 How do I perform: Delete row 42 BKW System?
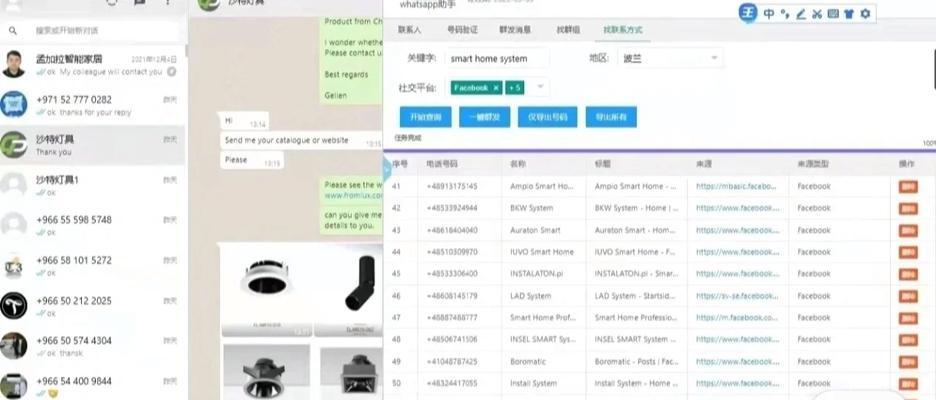[908, 208]
